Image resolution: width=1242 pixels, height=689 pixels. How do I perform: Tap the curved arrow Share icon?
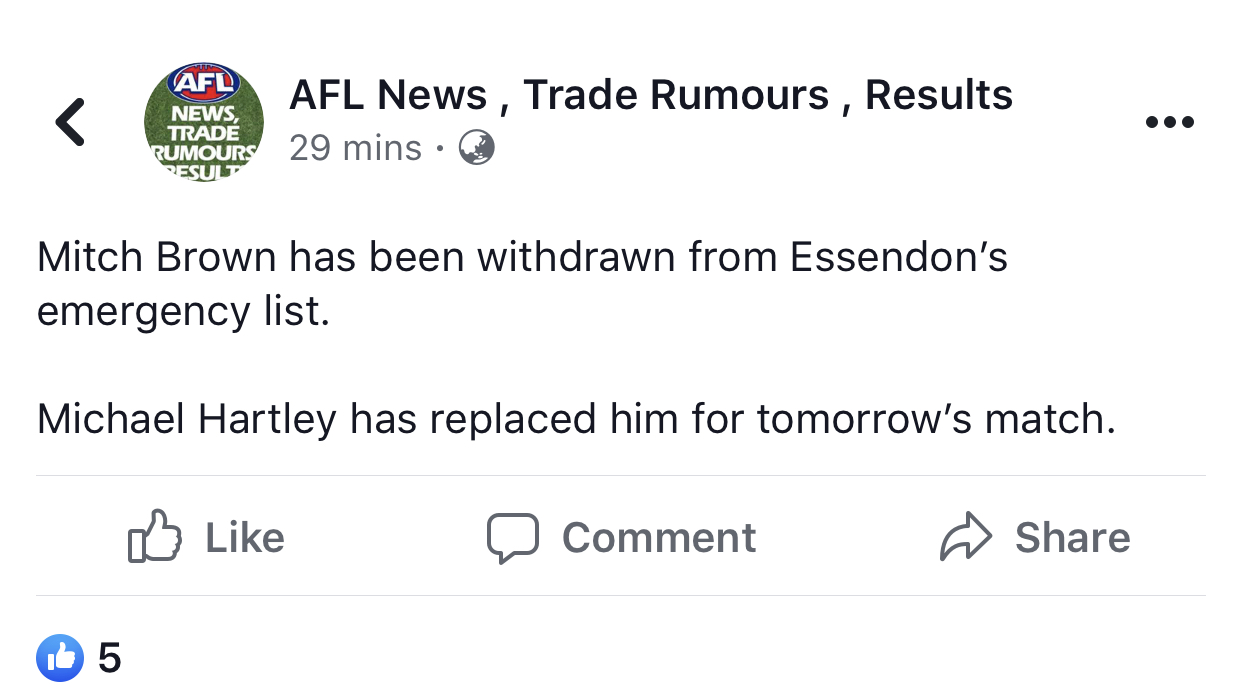pos(966,537)
